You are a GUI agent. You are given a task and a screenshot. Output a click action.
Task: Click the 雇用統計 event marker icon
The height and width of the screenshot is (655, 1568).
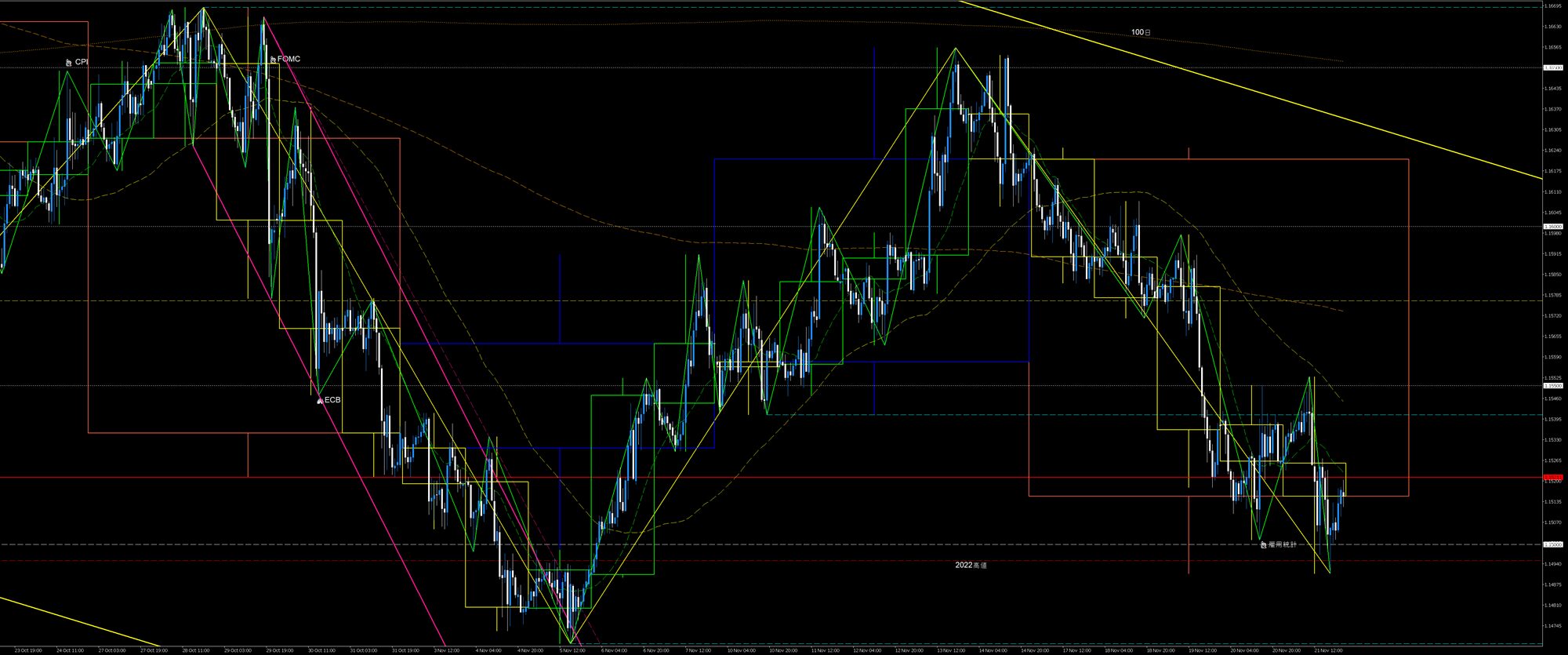1263,544
